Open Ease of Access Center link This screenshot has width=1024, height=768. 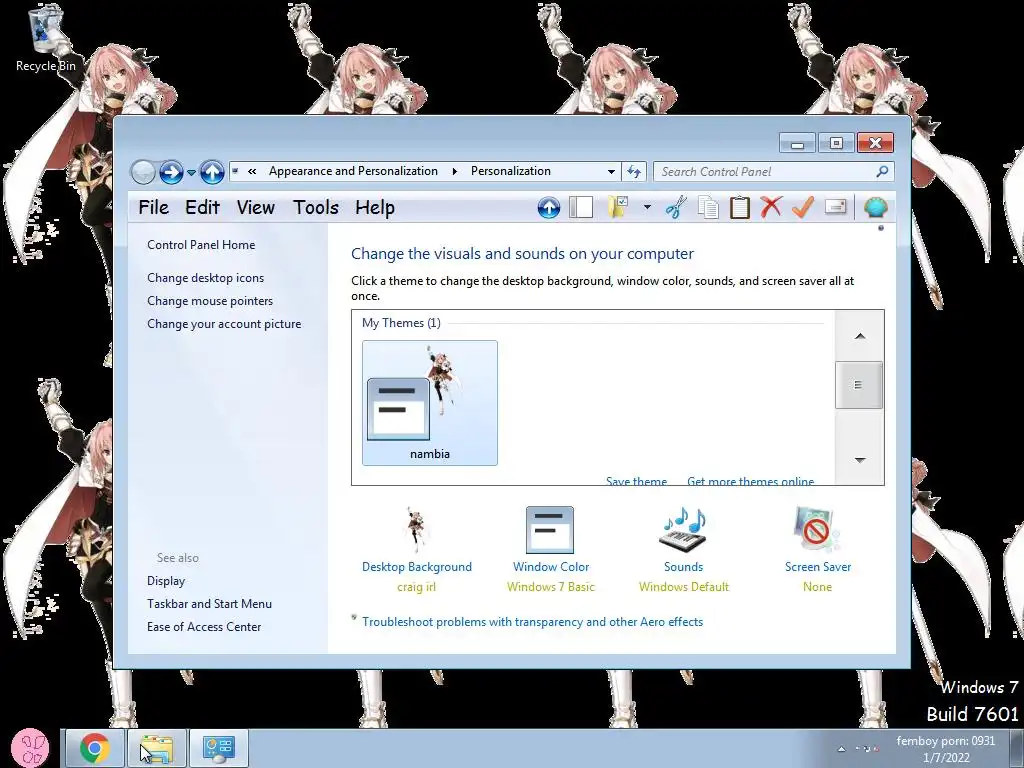(204, 626)
